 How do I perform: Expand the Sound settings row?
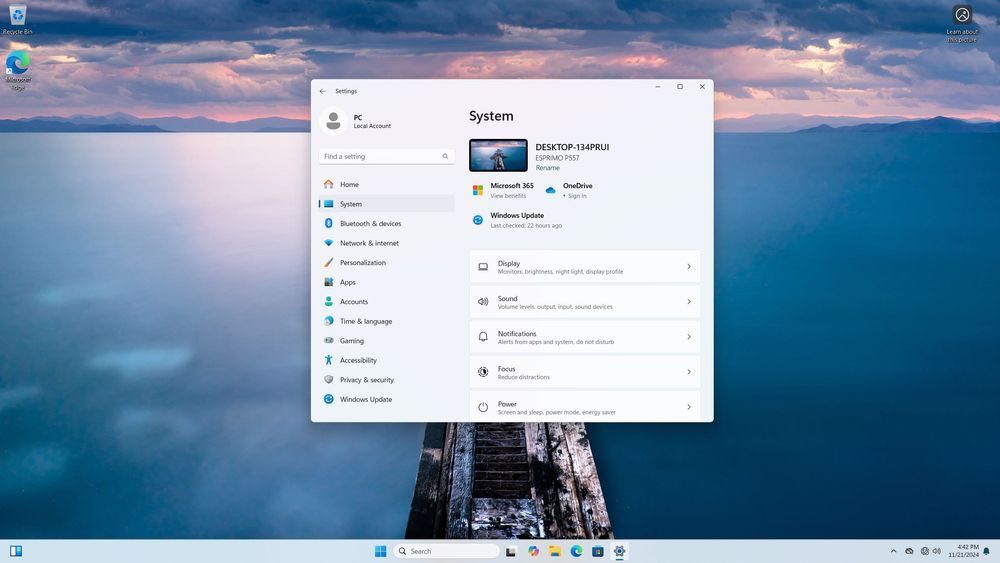[x=585, y=302]
